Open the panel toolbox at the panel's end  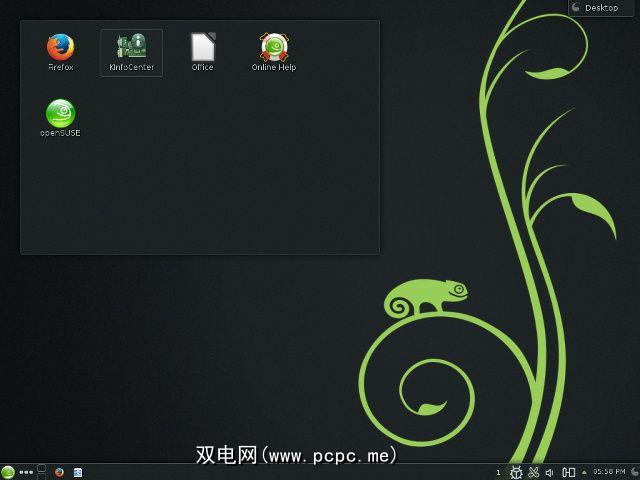pyautogui.click(x=635, y=472)
